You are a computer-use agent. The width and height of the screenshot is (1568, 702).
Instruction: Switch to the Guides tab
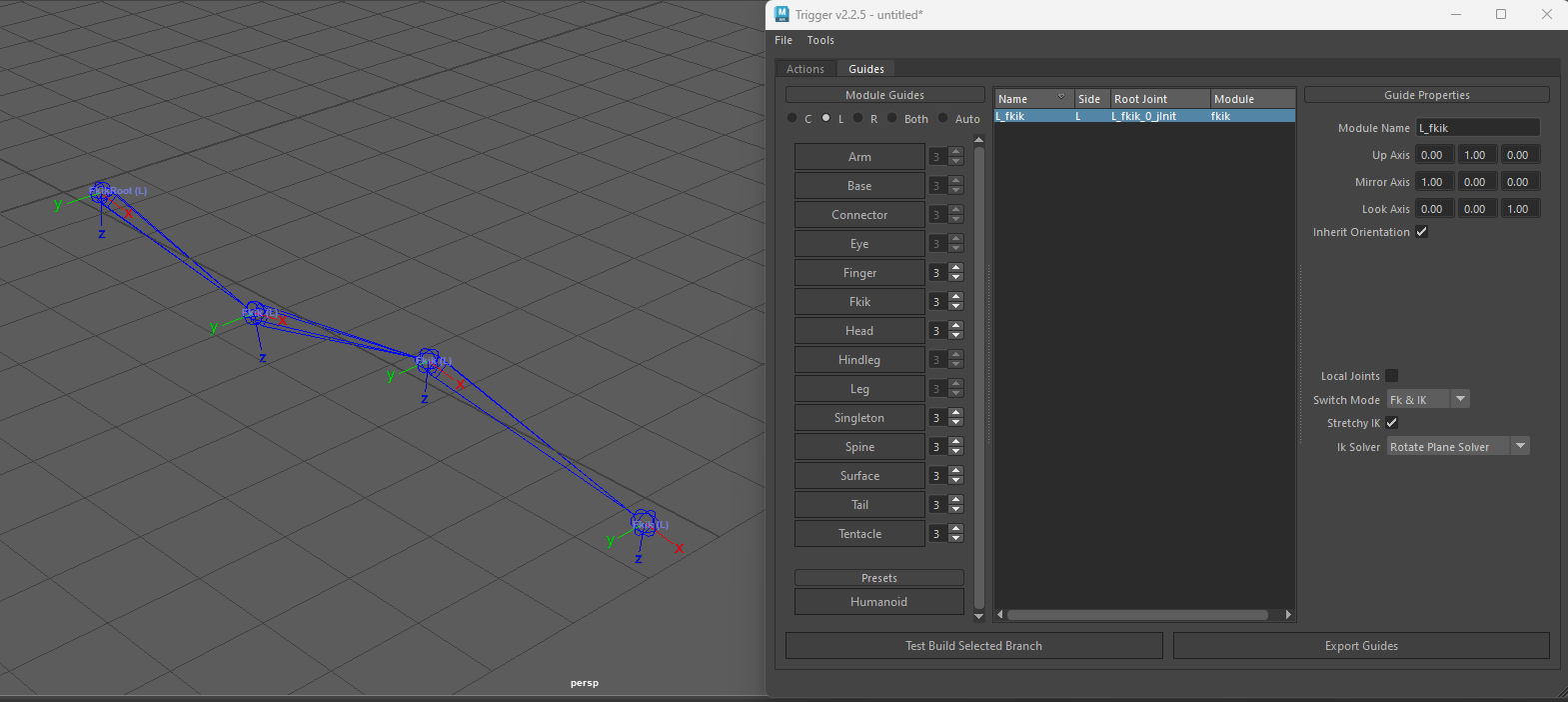tap(866, 69)
